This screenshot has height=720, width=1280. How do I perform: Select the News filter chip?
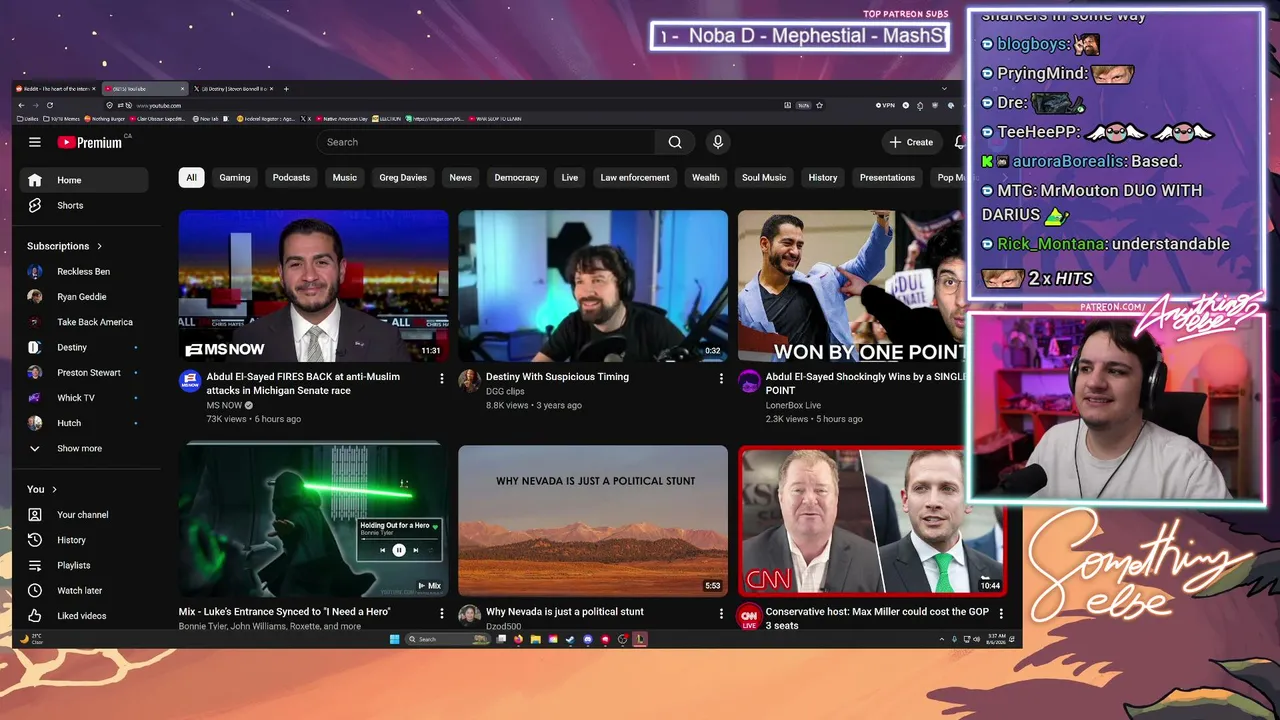coord(460,178)
